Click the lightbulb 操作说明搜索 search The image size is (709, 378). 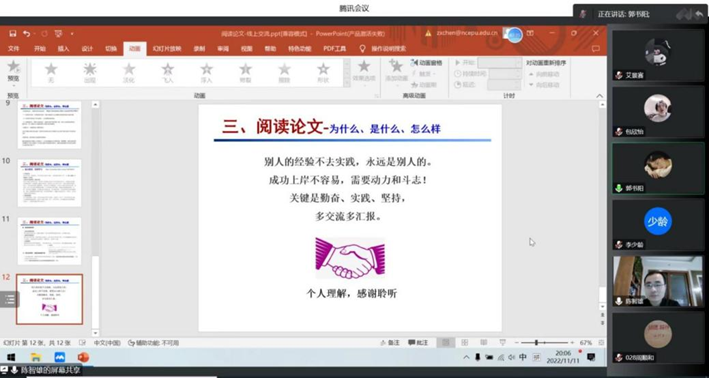(383, 48)
